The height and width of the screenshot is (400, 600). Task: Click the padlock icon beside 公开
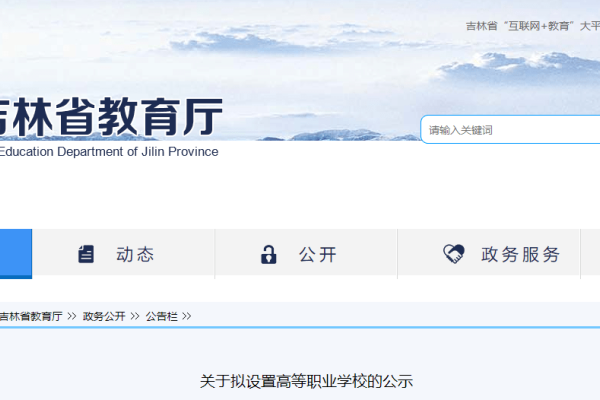269,254
